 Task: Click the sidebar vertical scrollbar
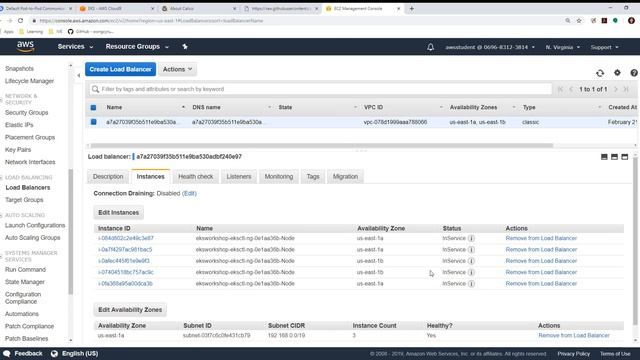(x=71, y=231)
